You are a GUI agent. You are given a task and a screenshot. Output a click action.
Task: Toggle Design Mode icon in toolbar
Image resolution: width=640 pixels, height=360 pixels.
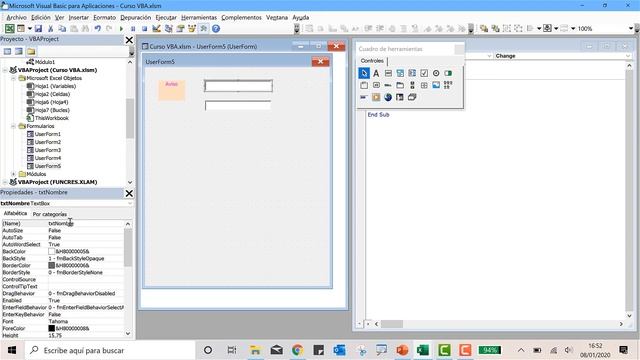(x=156, y=29)
